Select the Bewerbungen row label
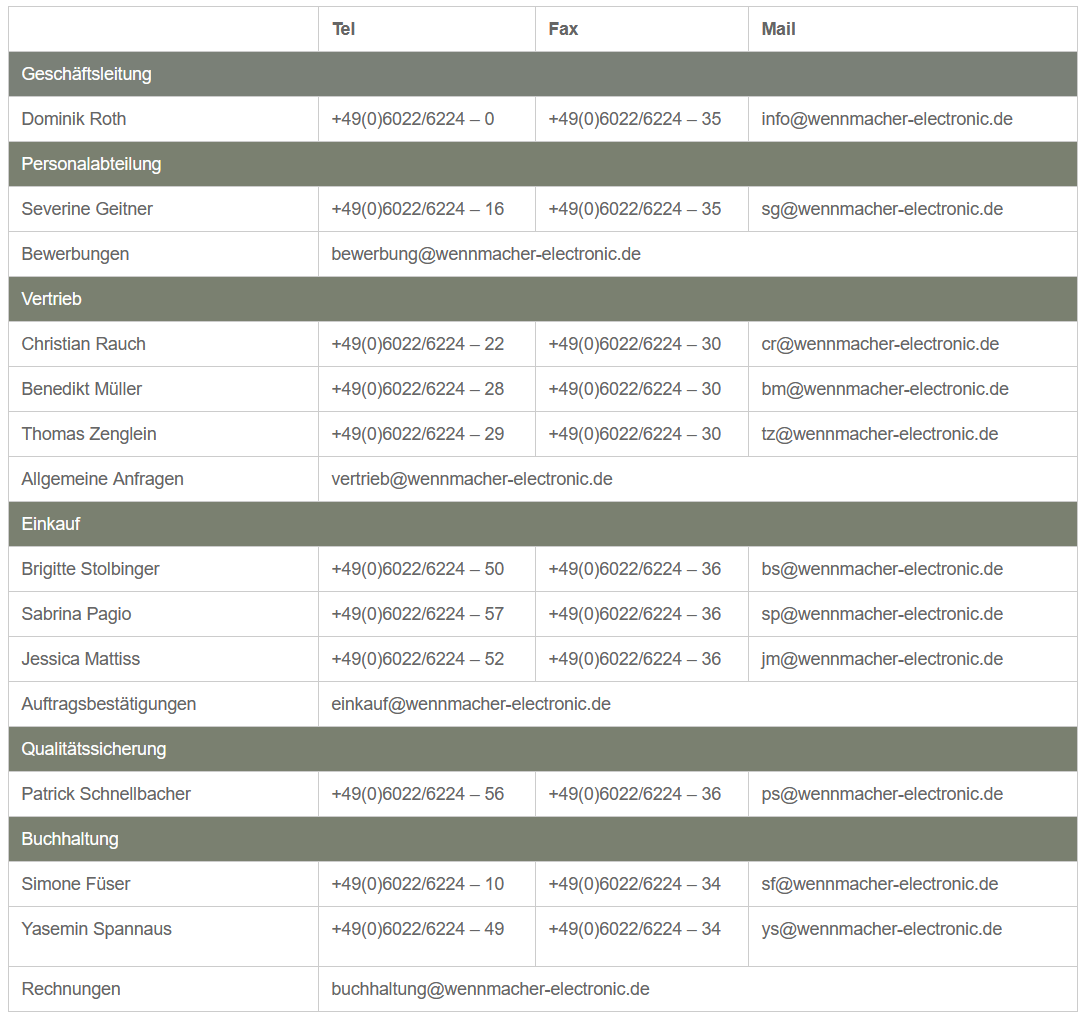The height and width of the screenshot is (1016, 1086). tap(75, 254)
